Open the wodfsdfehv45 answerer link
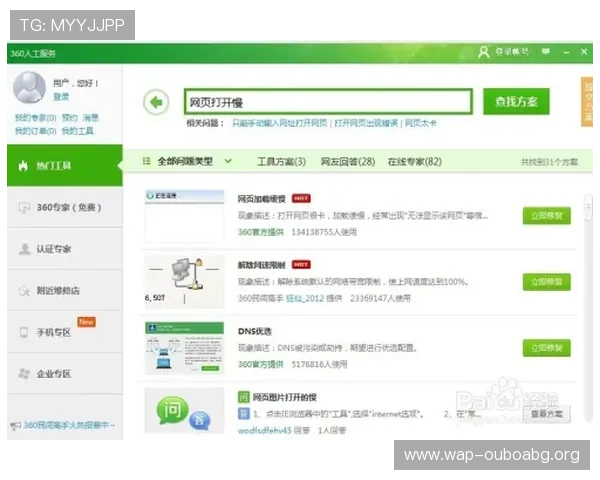Image resolution: width=600 pixels, height=480 pixels. coord(265,431)
